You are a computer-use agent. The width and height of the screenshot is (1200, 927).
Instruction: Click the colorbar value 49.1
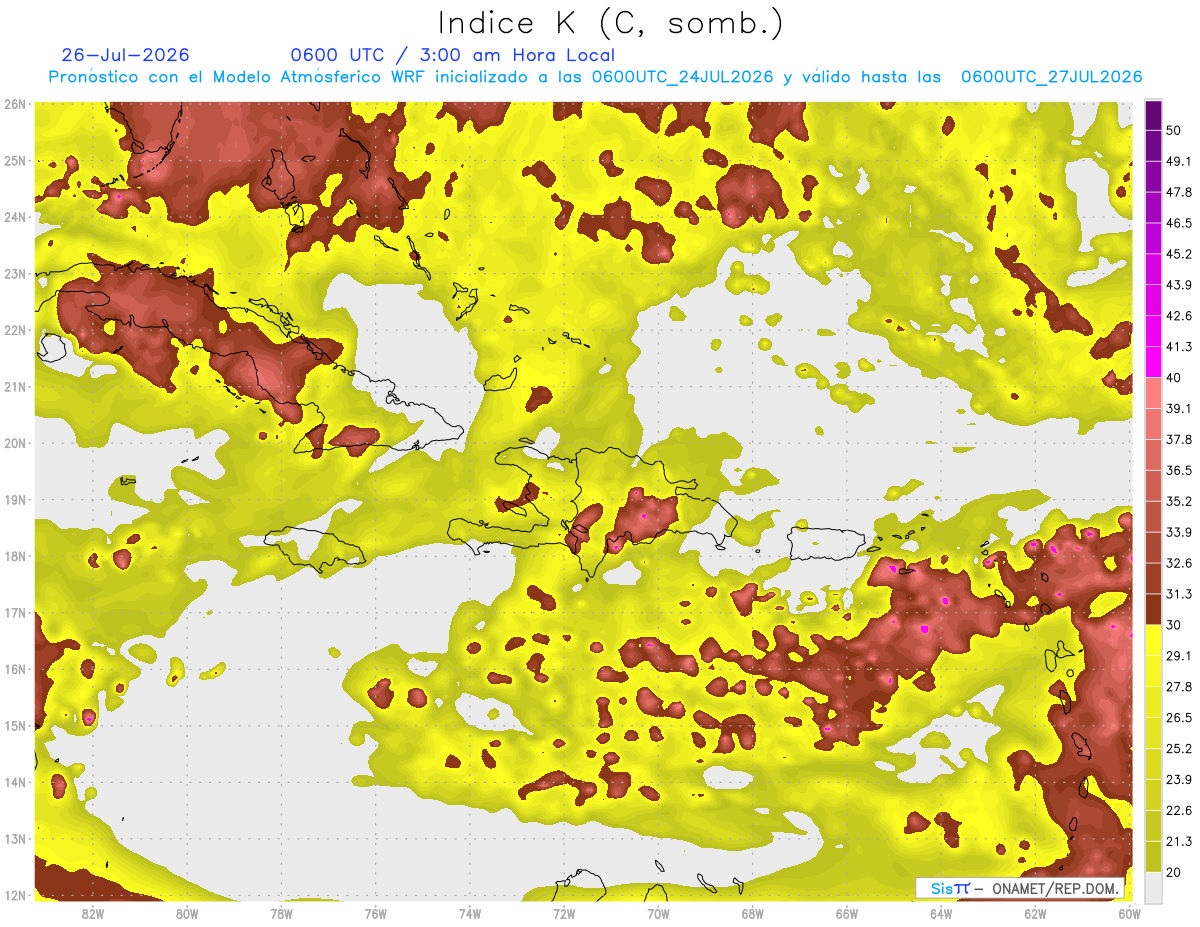click(x=1179, y=161)
